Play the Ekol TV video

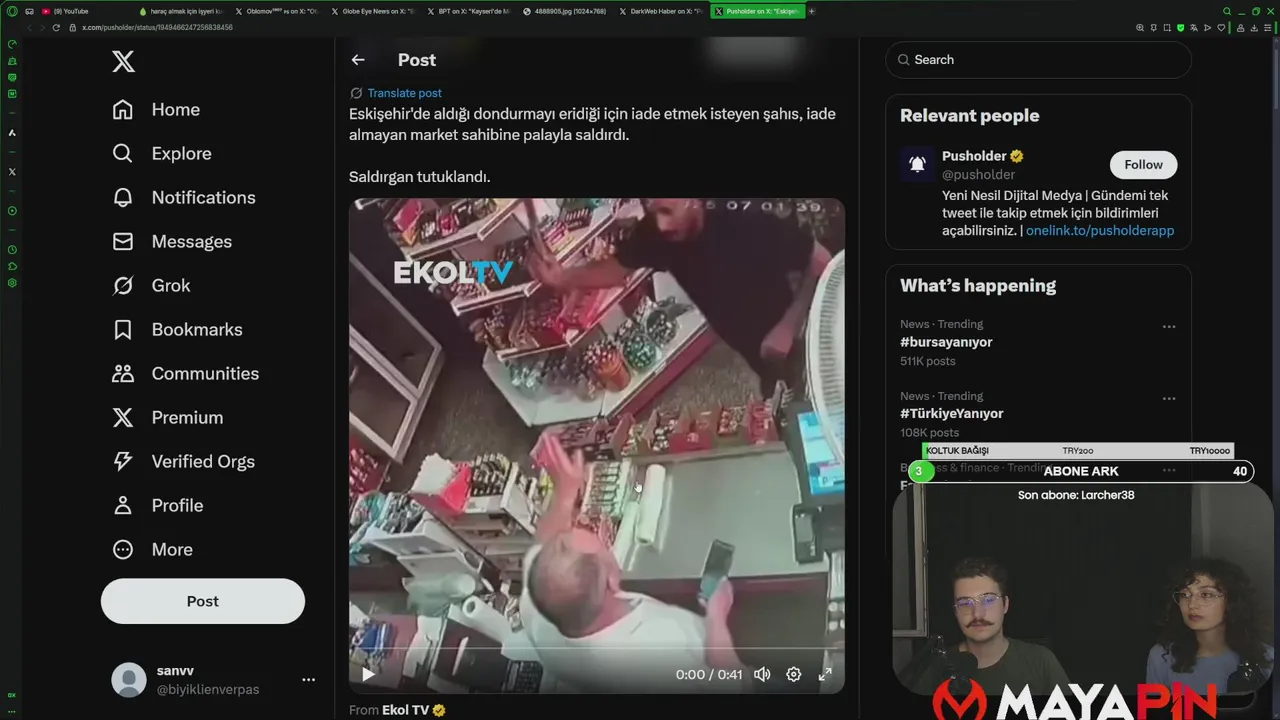click(x=368, y=674)
